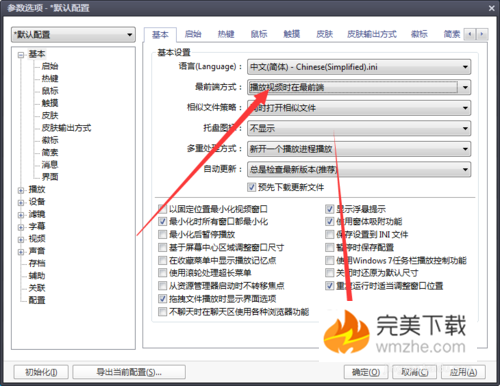
Task: Expand the 播放 tree node
Action: pos(21,190)
